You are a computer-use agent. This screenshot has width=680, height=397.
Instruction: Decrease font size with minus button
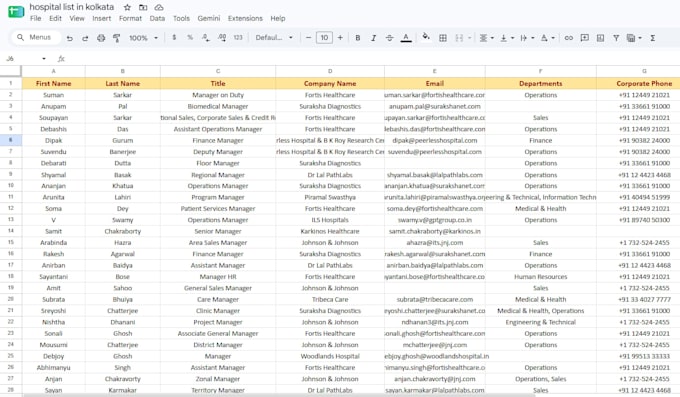click(308, 38)
